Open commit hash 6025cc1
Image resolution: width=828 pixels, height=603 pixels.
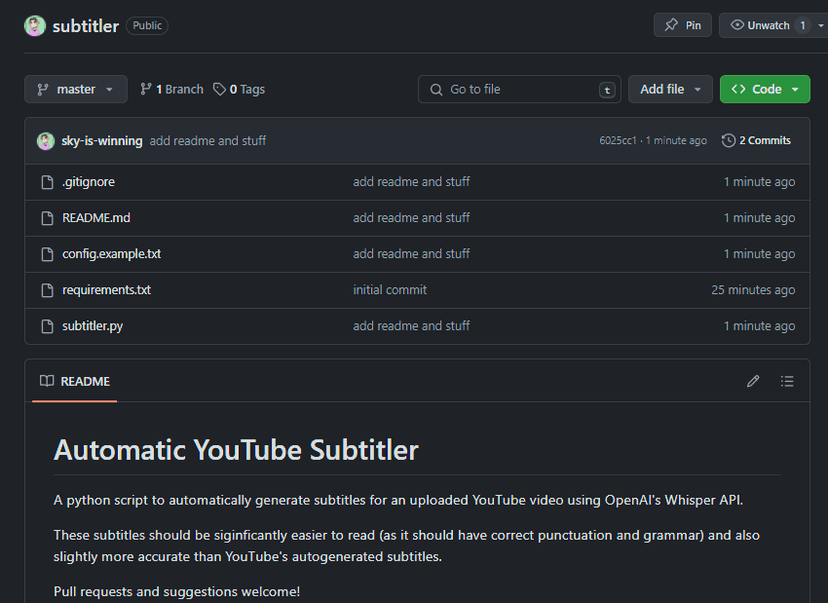click(x=618, y=140)
